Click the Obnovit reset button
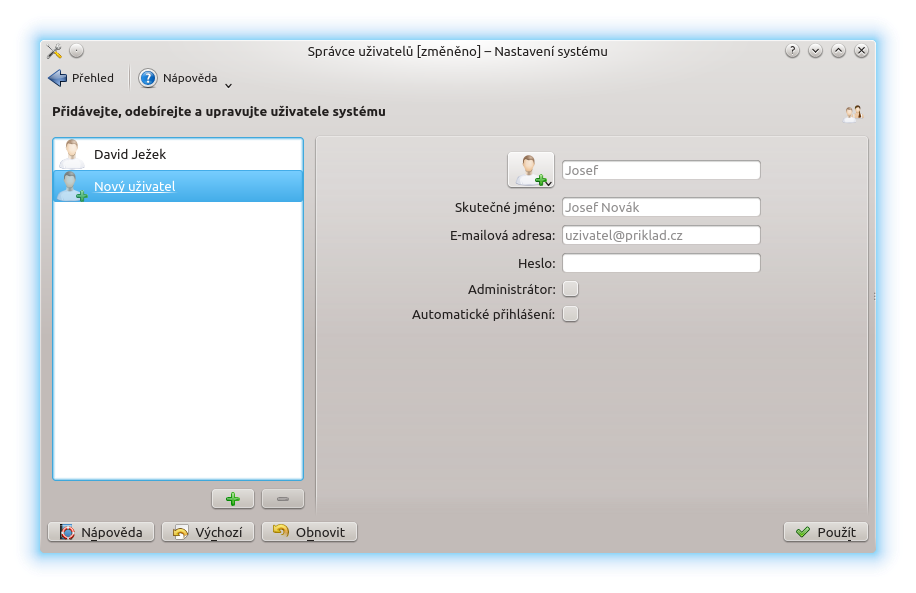916x593 pixels. coord(309,532)
